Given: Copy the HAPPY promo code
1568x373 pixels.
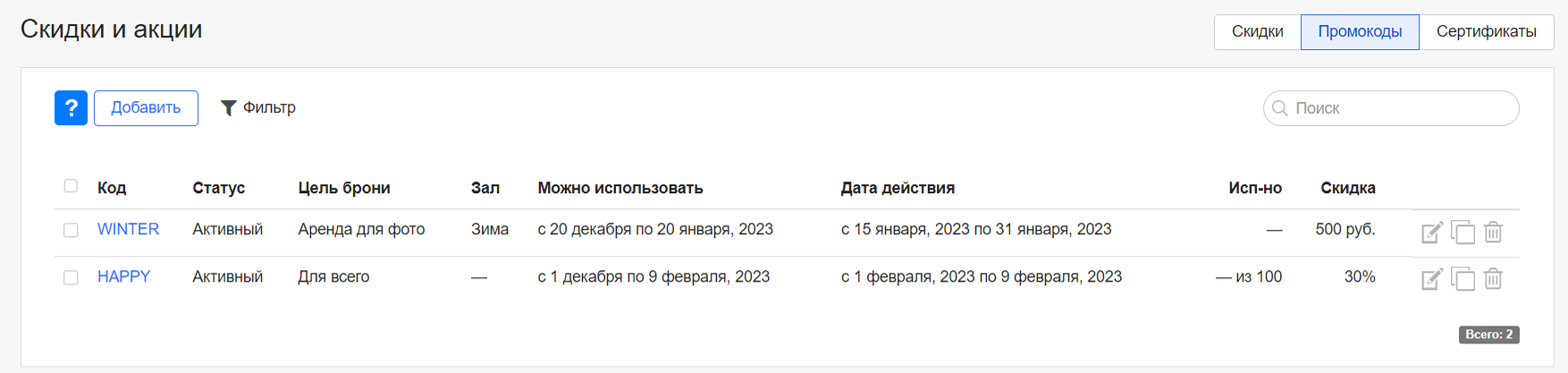Looking at the screenshot, I should tap(1463, 279).
